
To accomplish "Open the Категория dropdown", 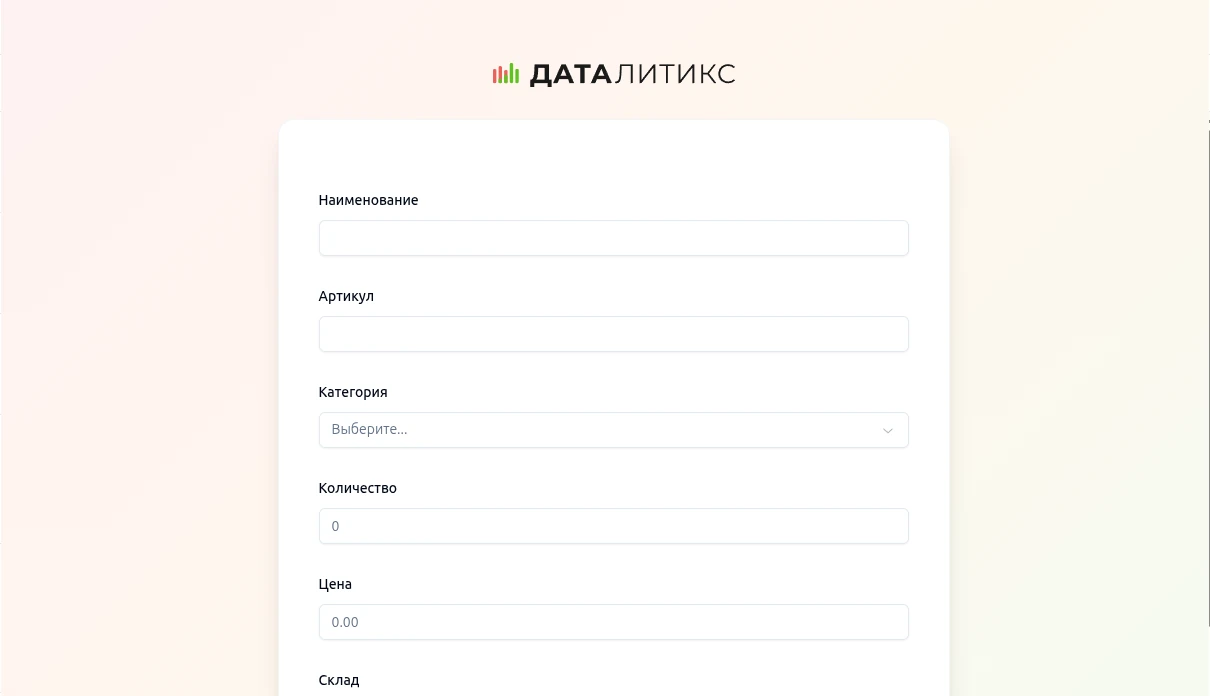I will (x=613, y=430).
